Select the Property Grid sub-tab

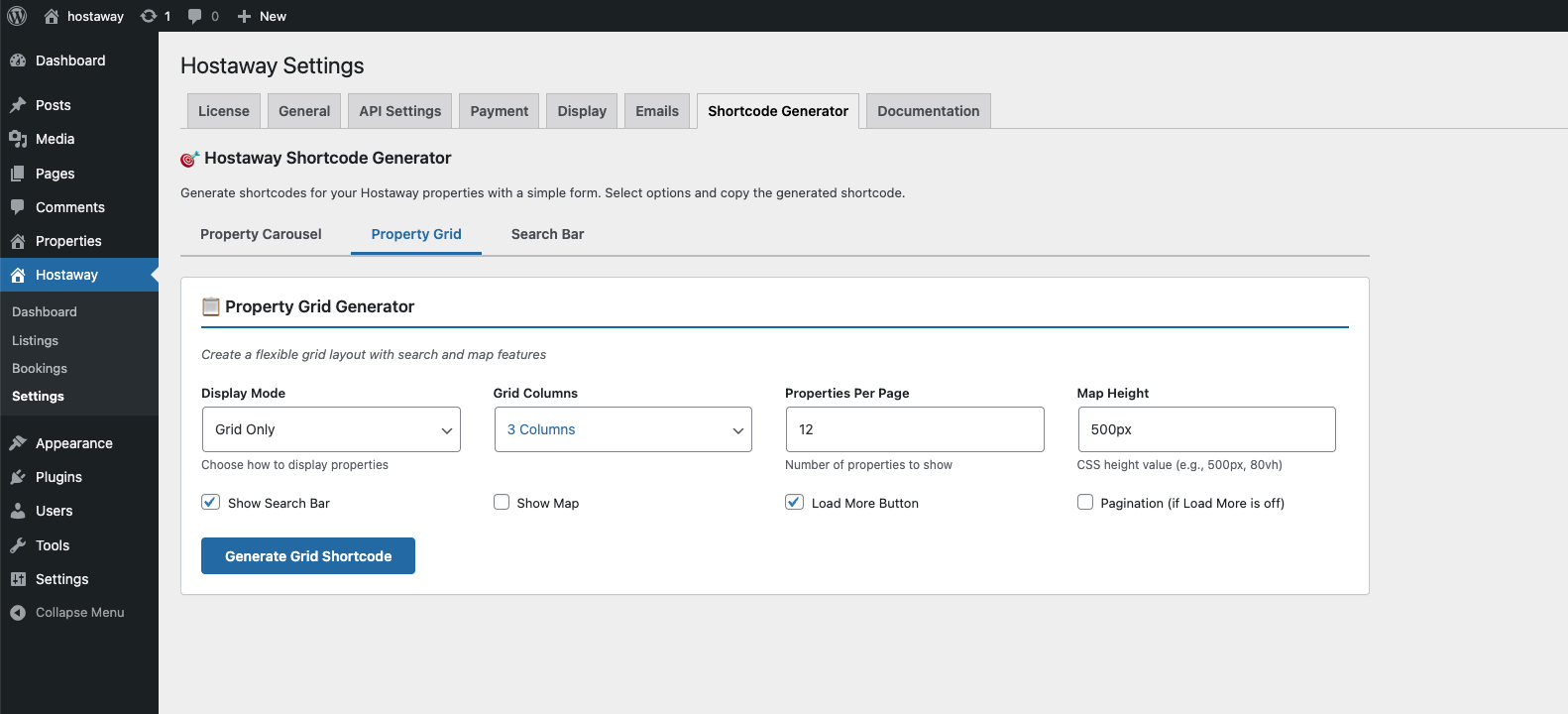[x=416, y=234]
